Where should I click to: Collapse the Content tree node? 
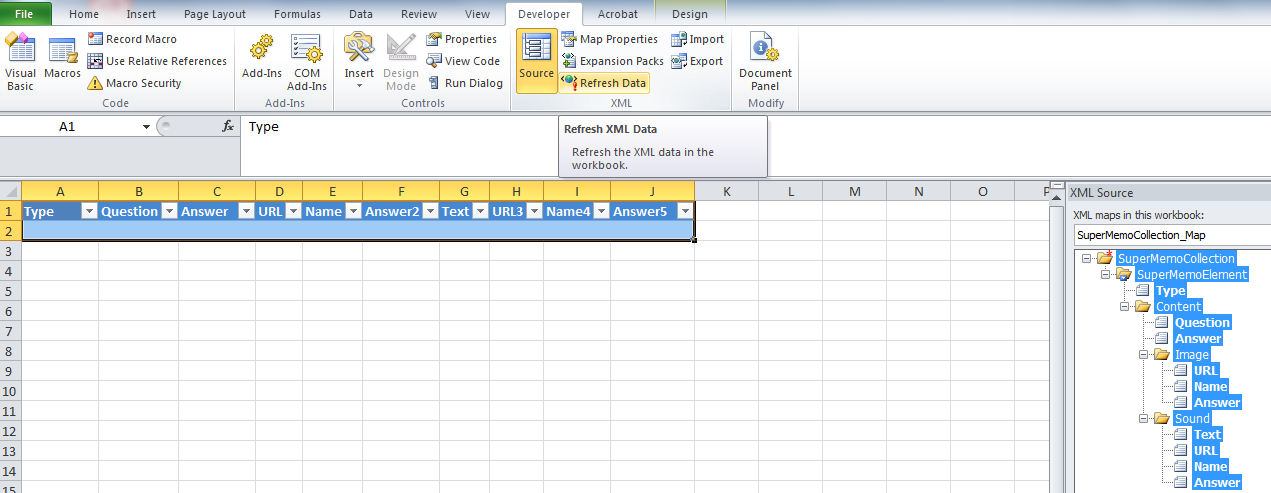point(1125,307)
